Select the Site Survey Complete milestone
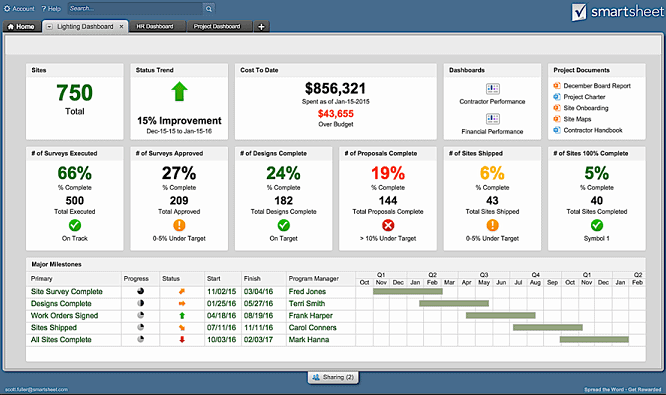This screenshot has width=666, height=395. coord(67,292)
